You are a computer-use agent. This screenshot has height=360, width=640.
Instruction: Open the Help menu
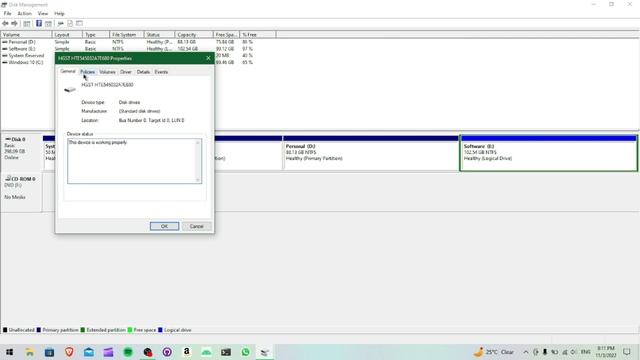59,13
